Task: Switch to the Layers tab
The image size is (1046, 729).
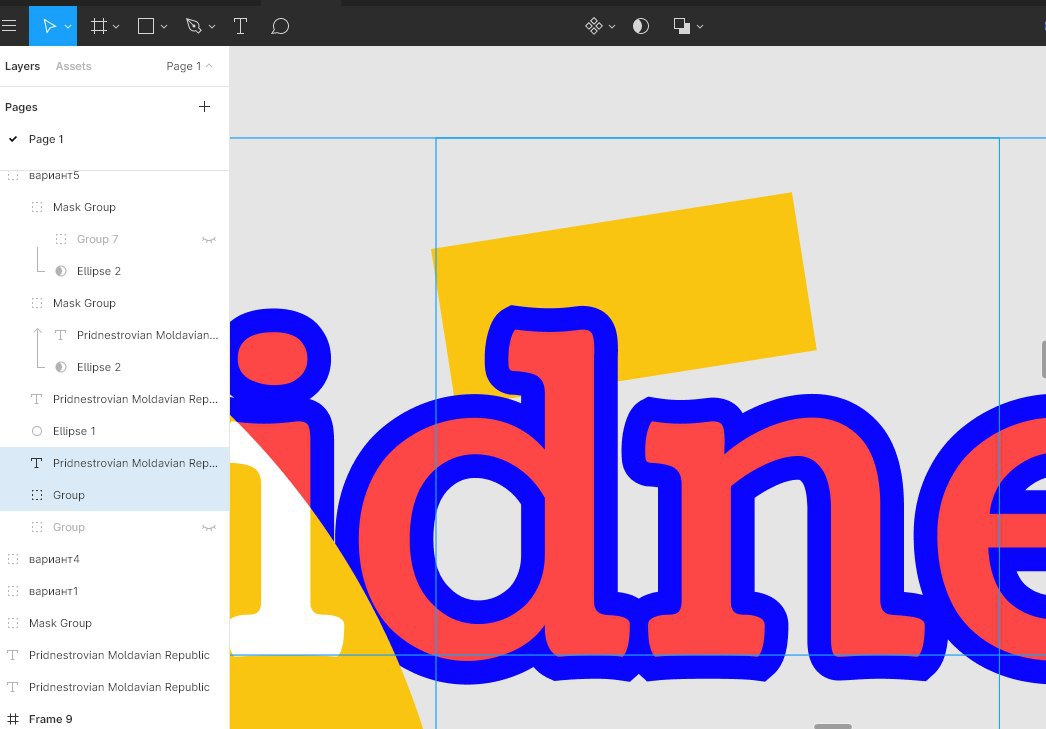Action: point(22,66)
